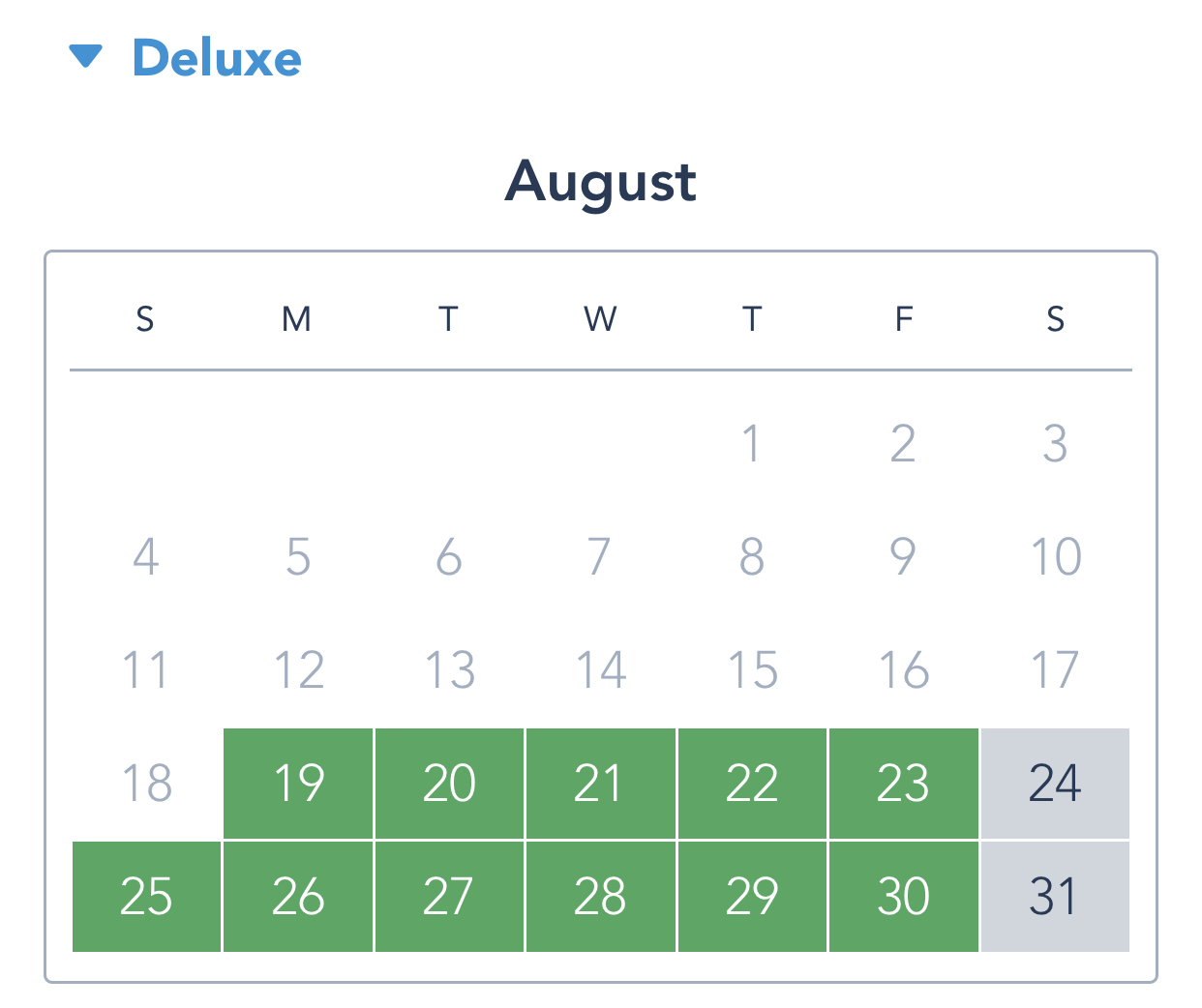Image resolution: width=1202 pixels, height=1008 pixels.
Task: Select August 28 available date
Action: (x=600, y=896)
